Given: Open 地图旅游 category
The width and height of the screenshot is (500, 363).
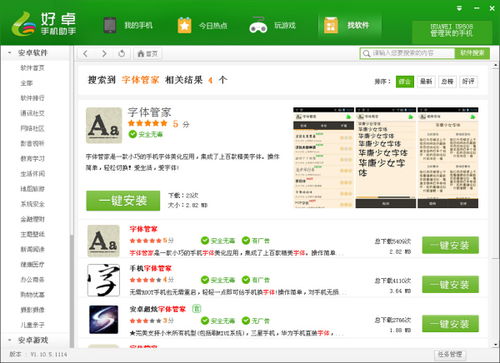Looking at the screenshot, I should (x=32, y=189).
